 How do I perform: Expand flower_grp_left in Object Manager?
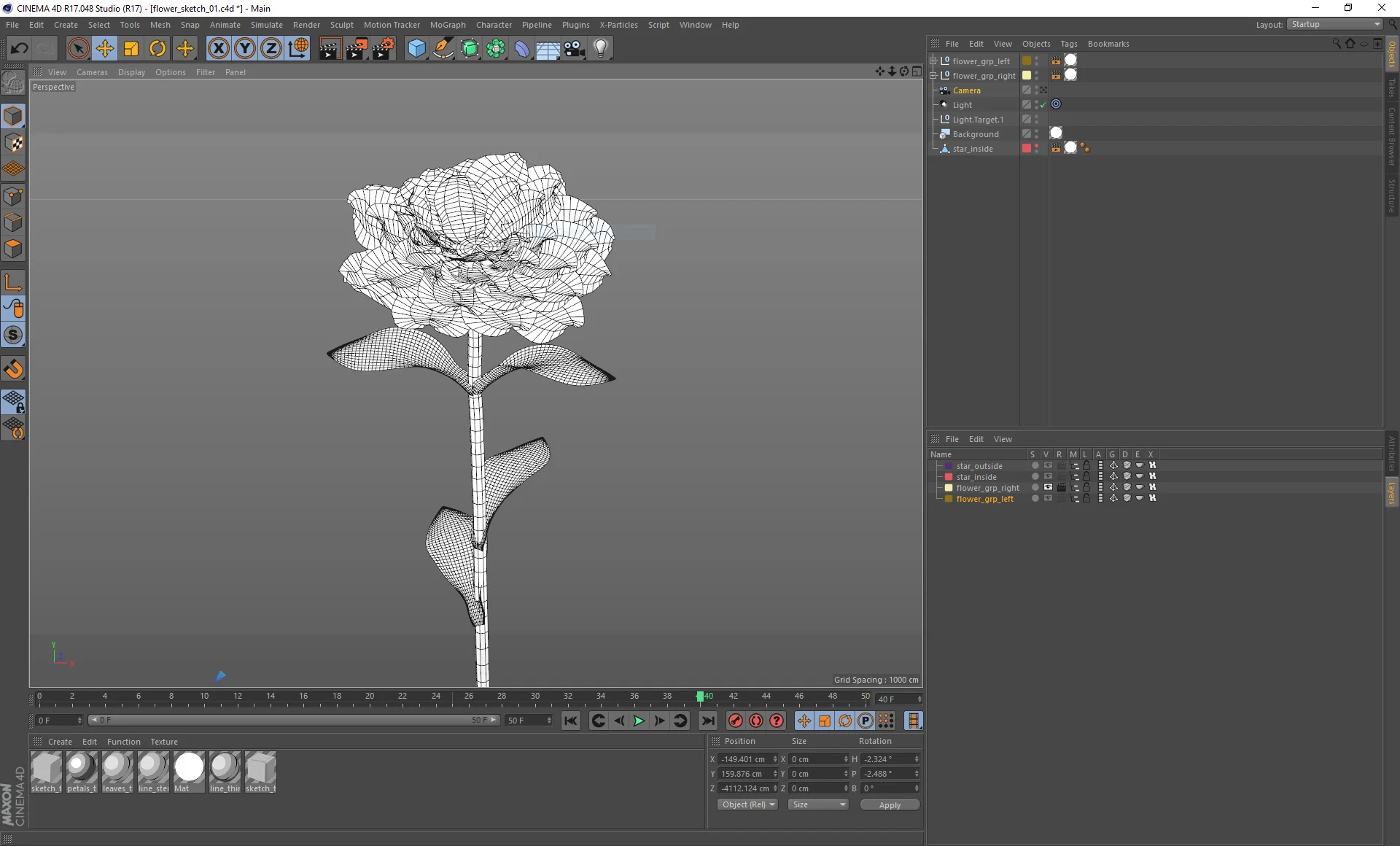(x=933, y=61)
